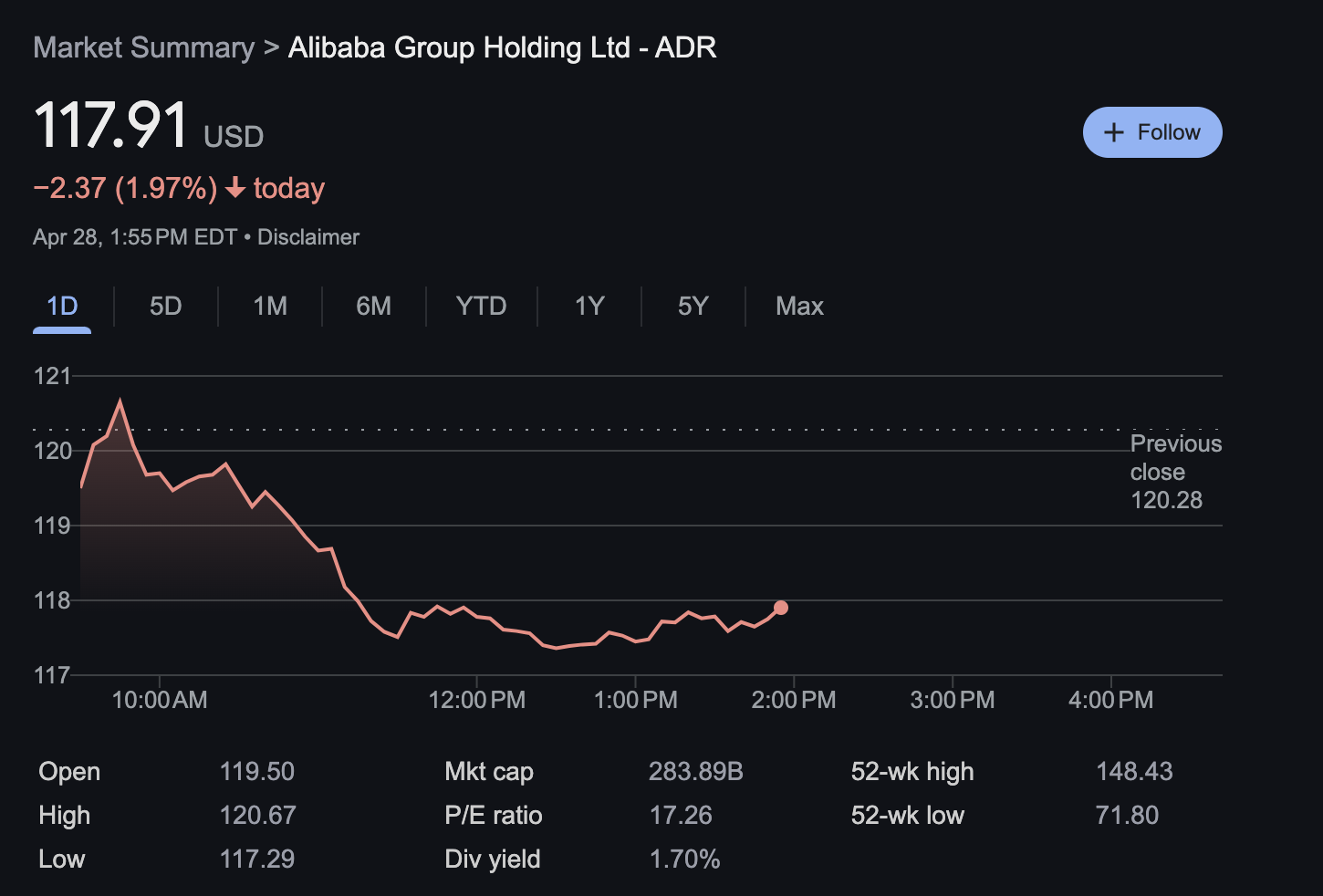1323x896 pixels.
Task: Click the current price dot on chart
Action: 781,608
